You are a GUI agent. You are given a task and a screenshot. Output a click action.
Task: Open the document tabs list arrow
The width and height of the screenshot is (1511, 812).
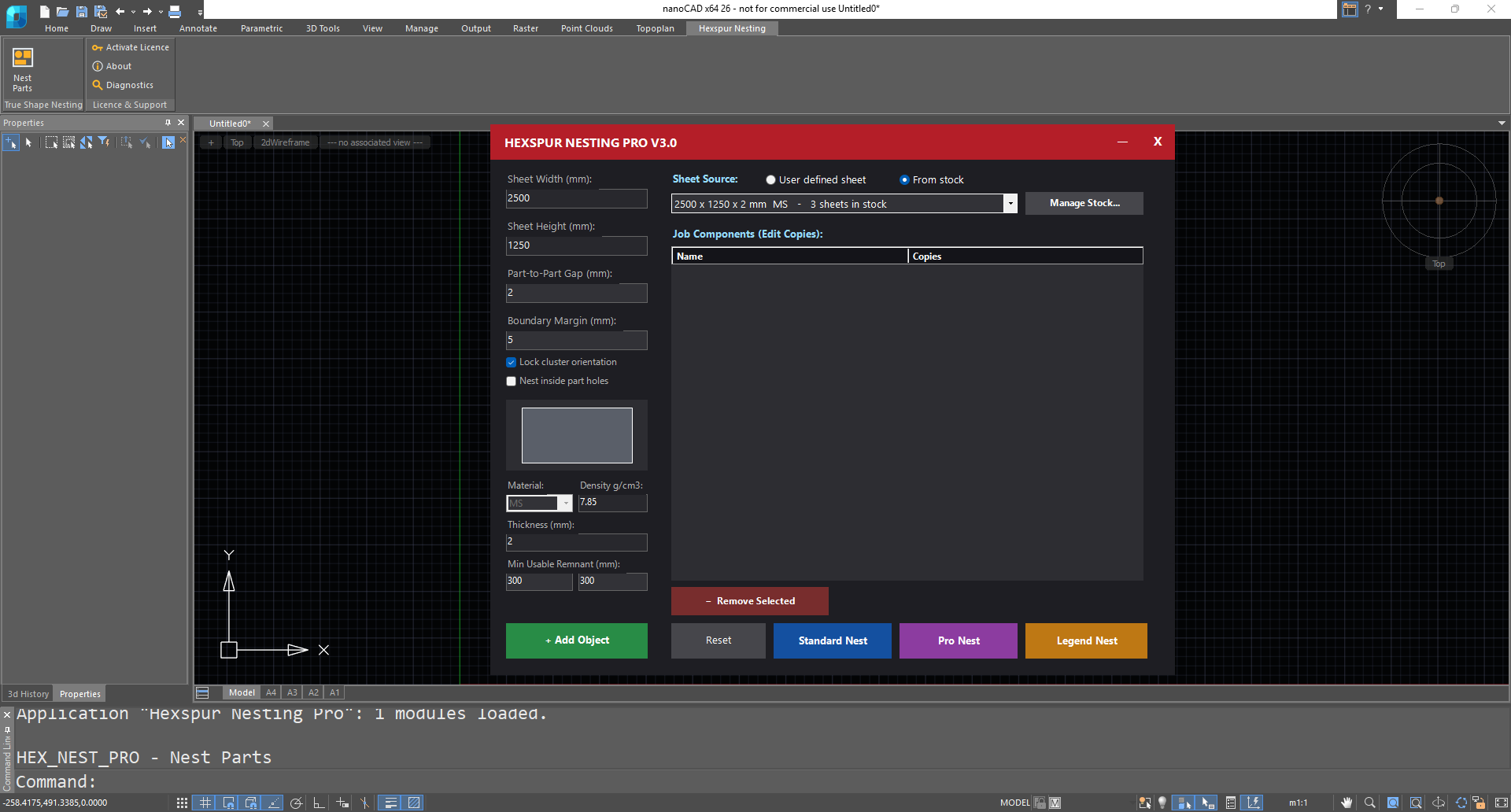pos(1502,124)
